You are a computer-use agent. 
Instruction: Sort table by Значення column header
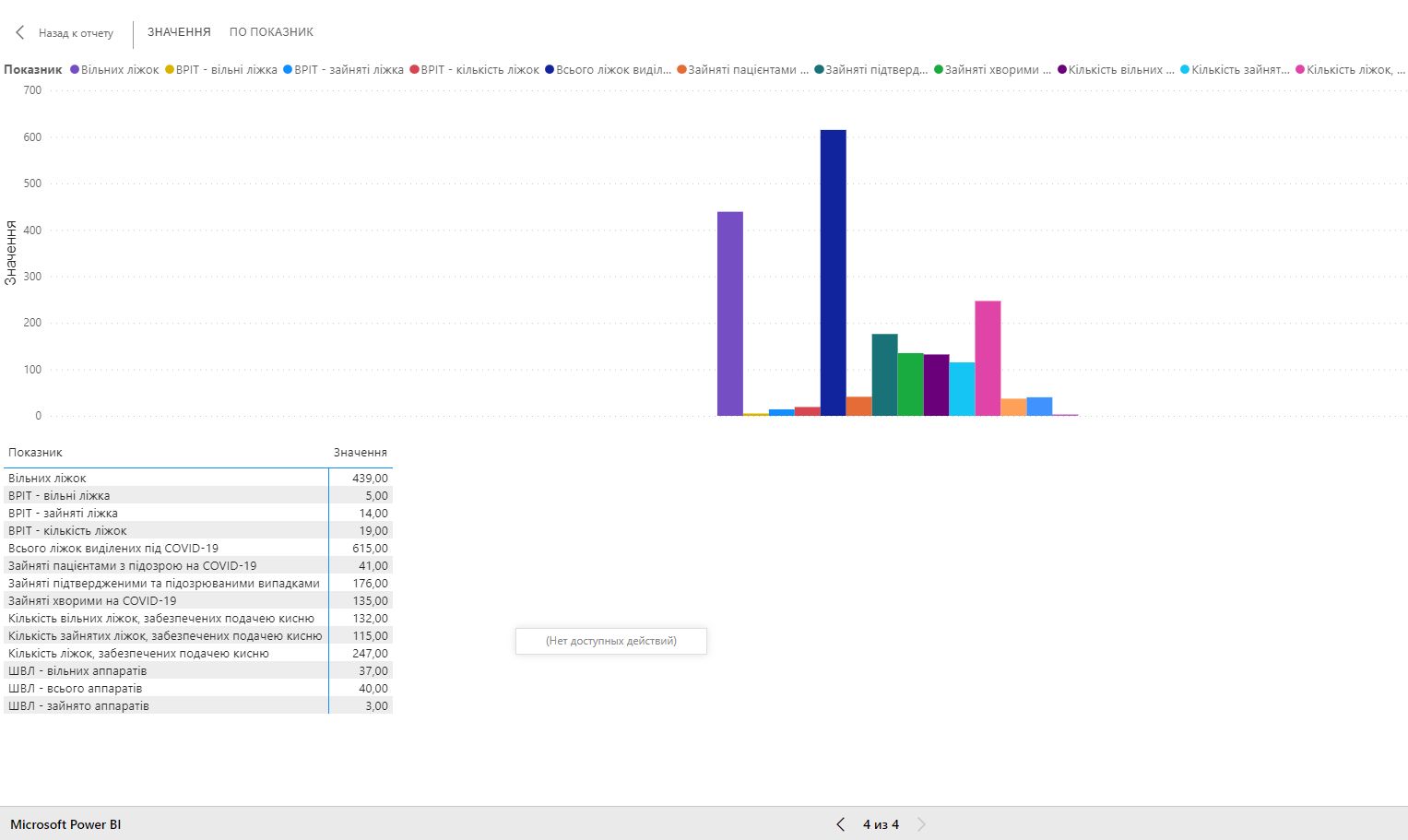click(x=360, y=453)
